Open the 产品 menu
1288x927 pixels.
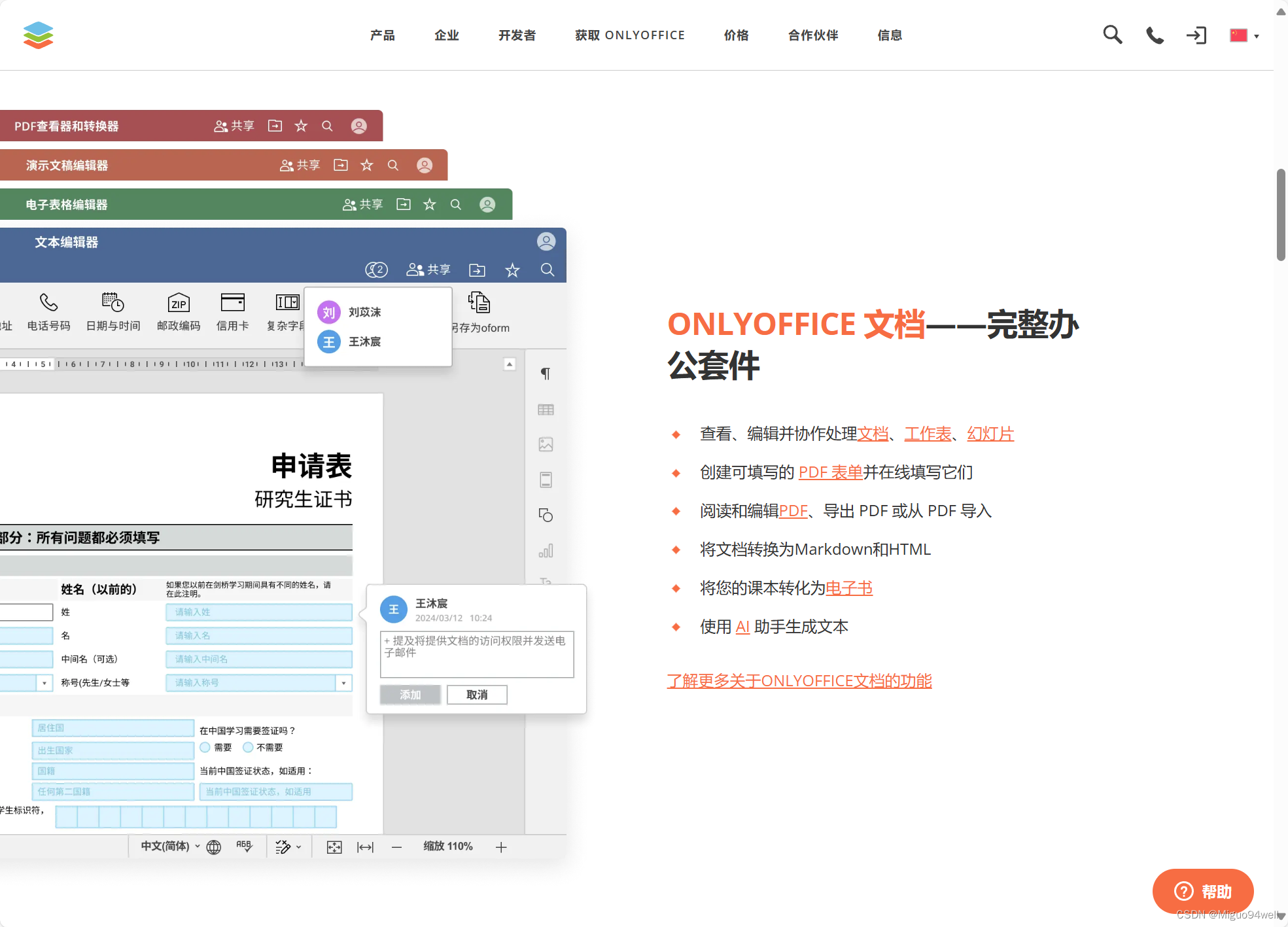point(382,35)
